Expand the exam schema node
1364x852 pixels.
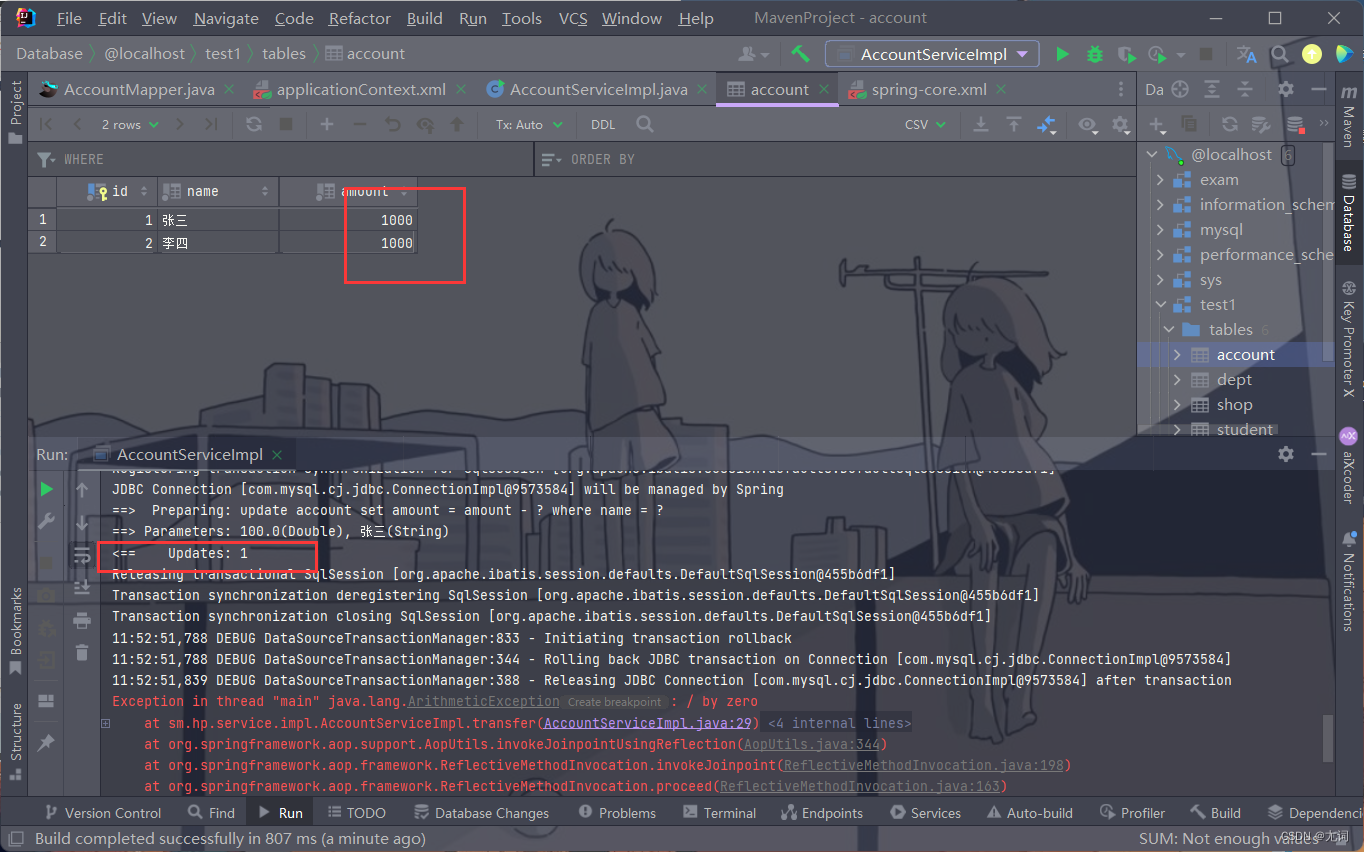coord(1160,180)
